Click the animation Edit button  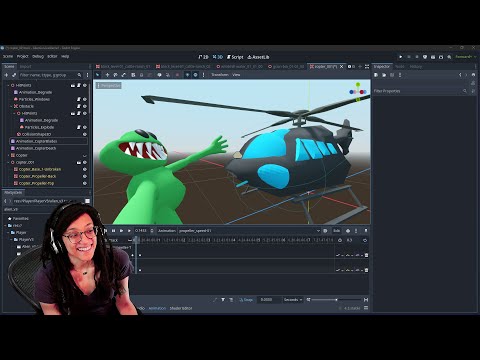click(337, 231)
